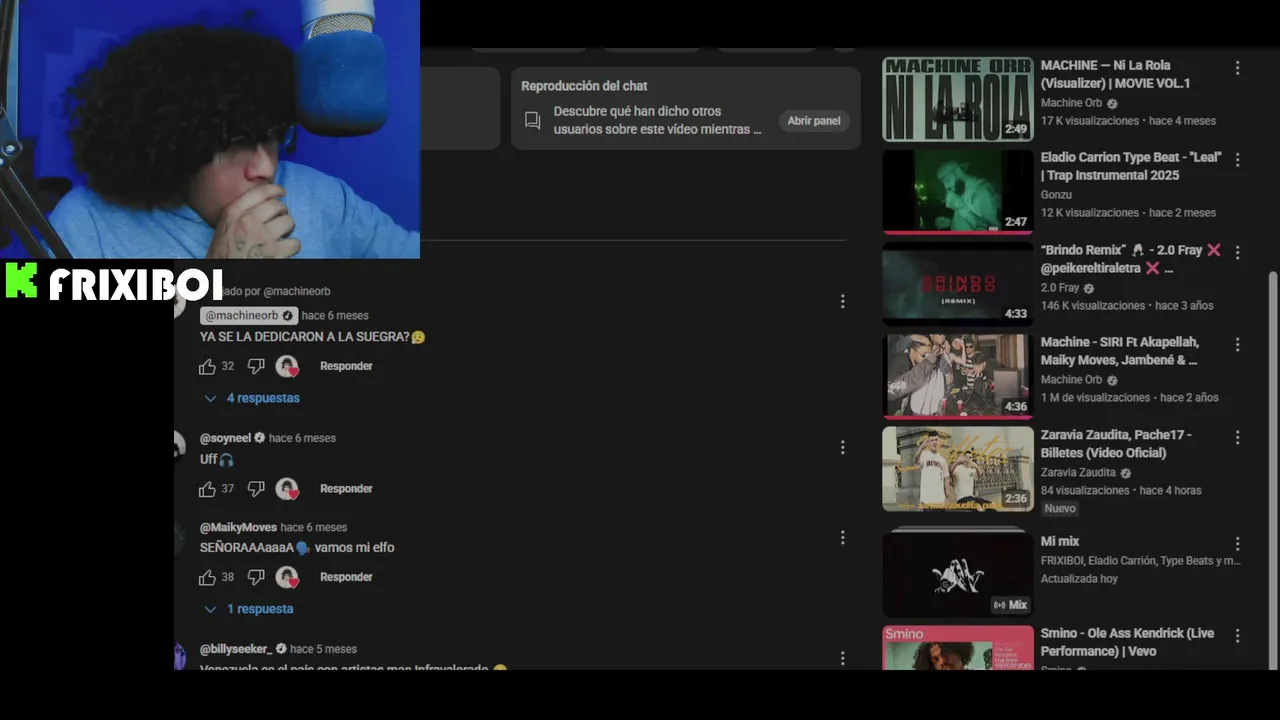Open 'Zaravia Zaudita, Pache17 - Billetes' title
This screenshot has height=720, width=1280.
pyautogui.click(x=1116, y=444)
